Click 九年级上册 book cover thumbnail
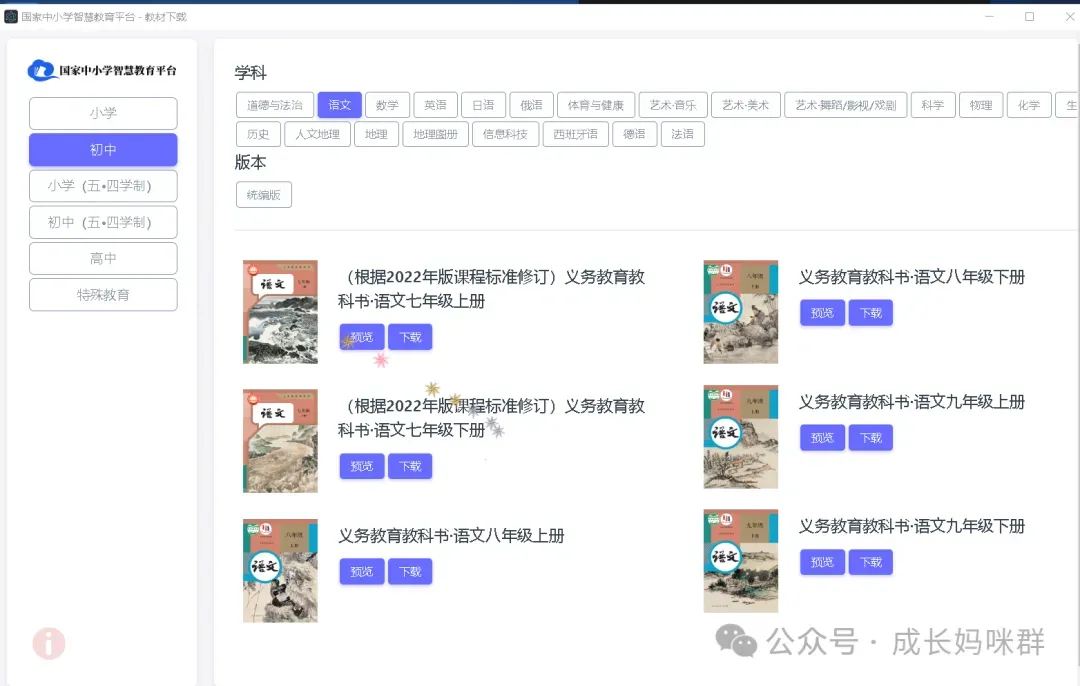The image size is (1080, 686). 740,437
